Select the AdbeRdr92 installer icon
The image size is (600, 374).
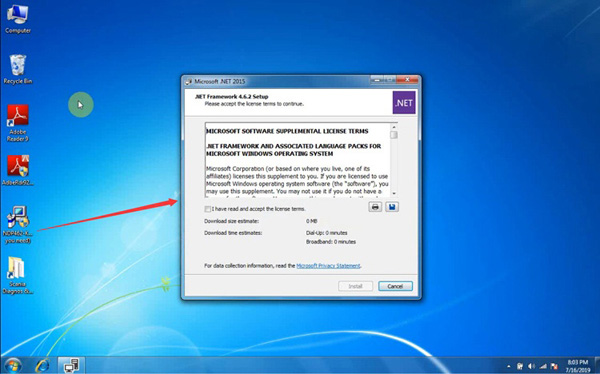click(18, 170)
